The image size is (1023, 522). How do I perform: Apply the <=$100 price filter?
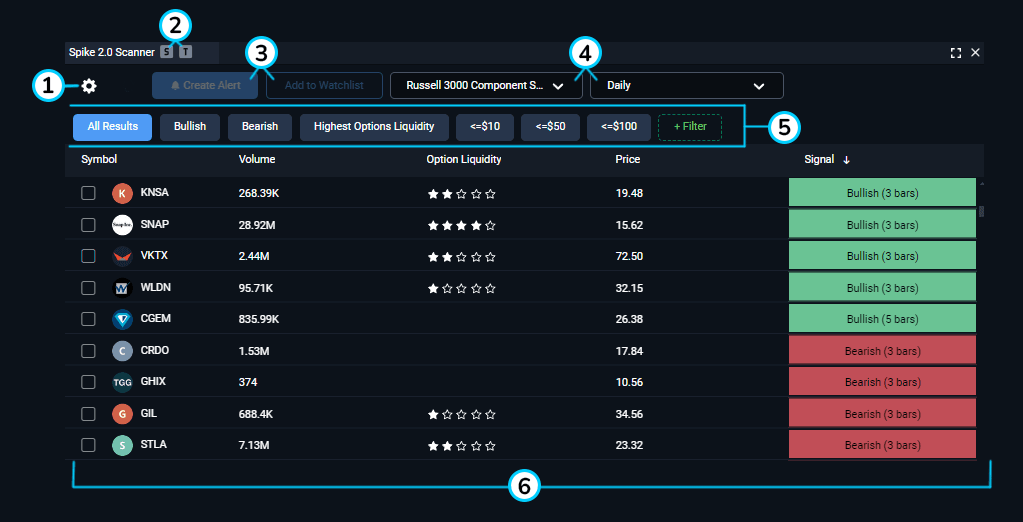[618, 127]
